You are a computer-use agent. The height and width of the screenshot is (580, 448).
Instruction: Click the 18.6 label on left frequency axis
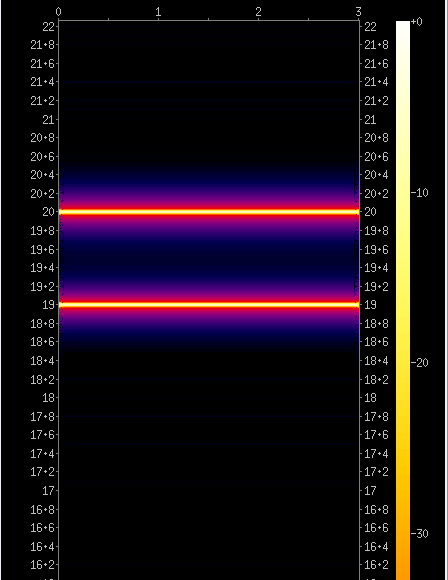tap(43, 342)
